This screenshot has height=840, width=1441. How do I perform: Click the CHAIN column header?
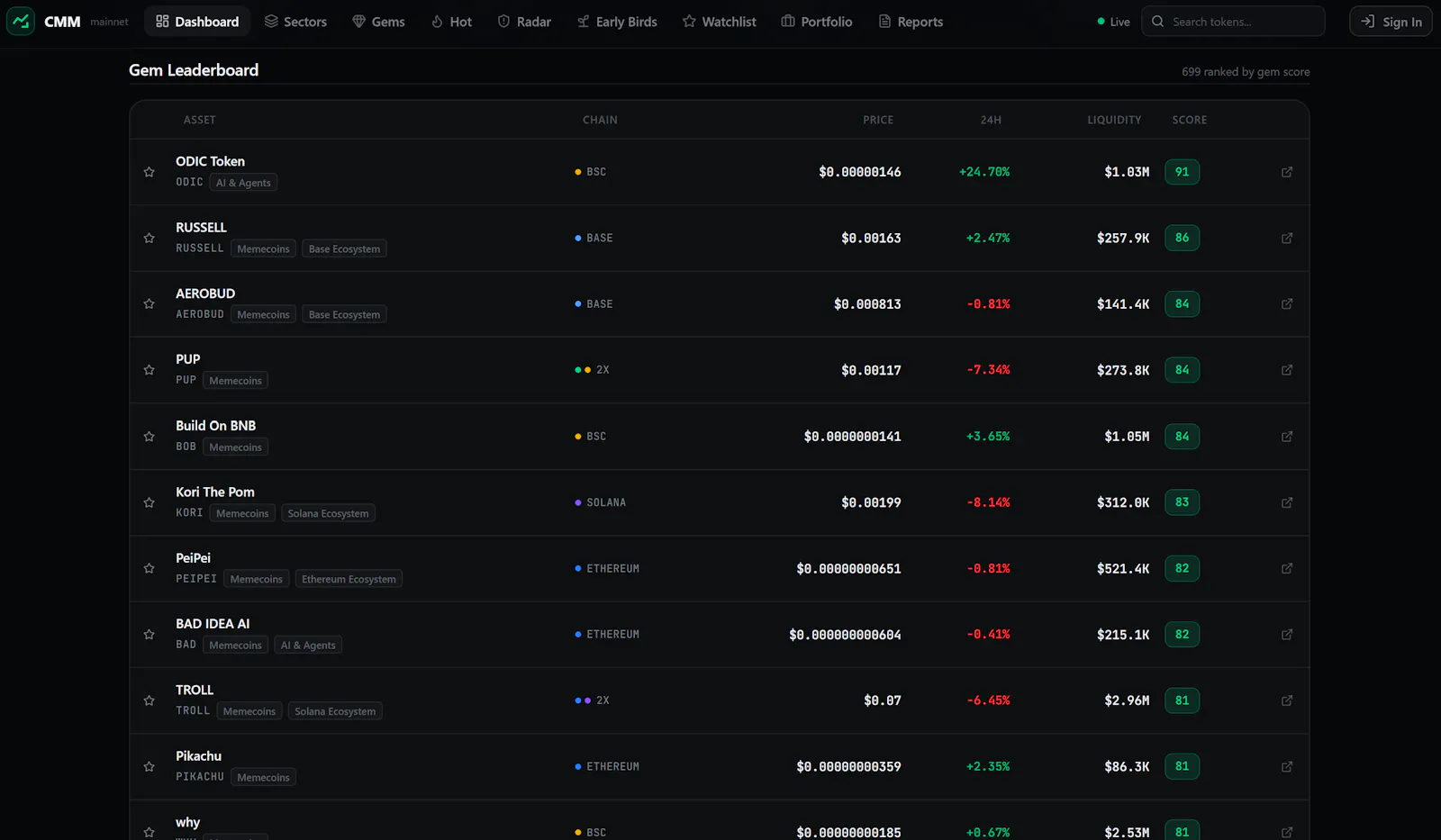[x=600, y=120]
